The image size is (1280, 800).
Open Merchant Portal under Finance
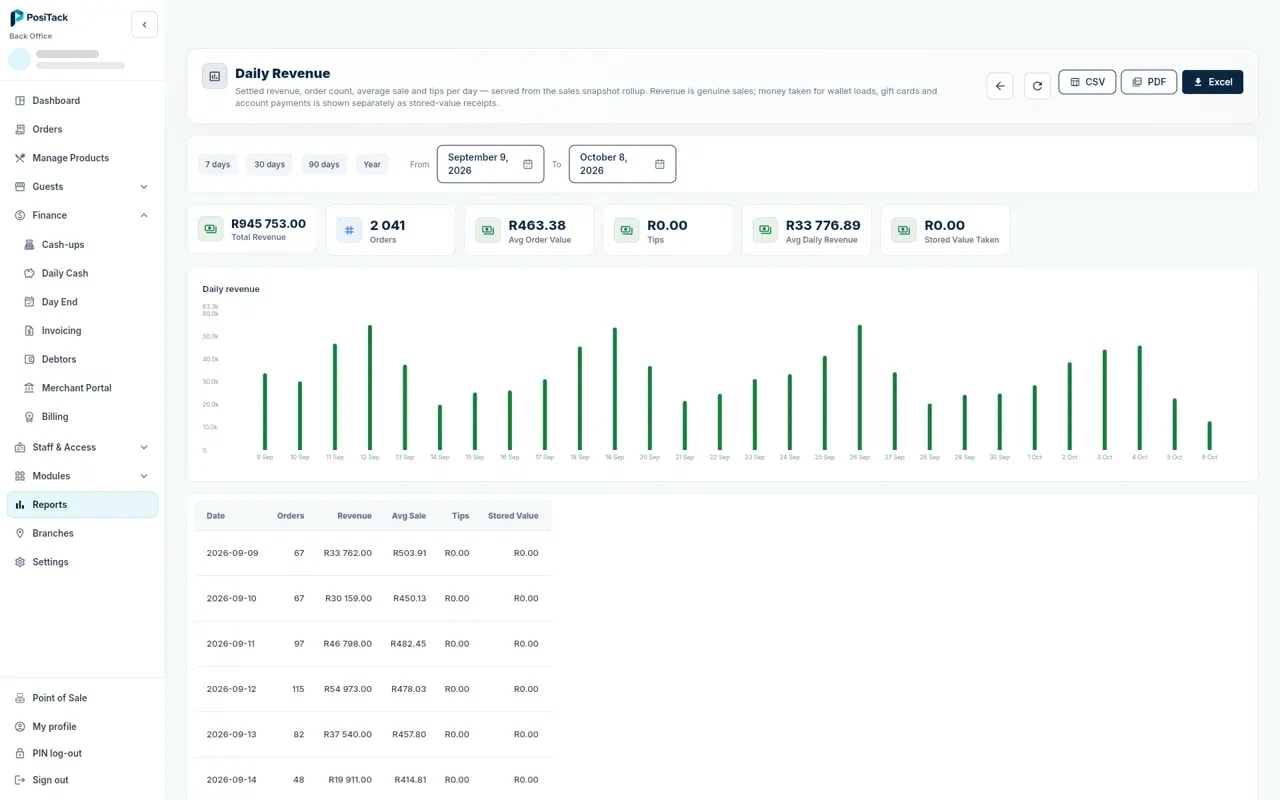pos(86,388)
